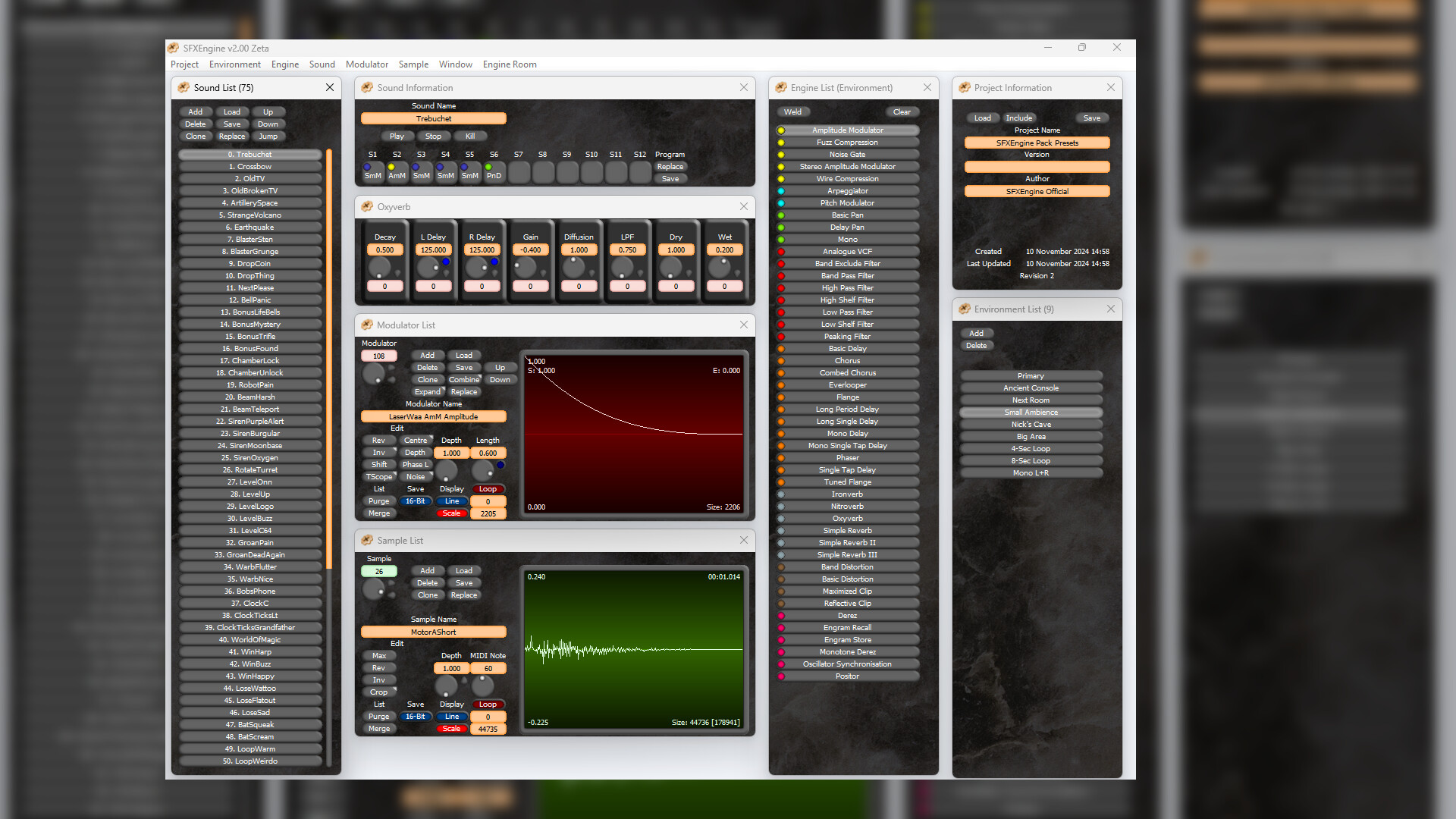
Task: Click the Project Information window icon
Action: click(x=965, y=87)
